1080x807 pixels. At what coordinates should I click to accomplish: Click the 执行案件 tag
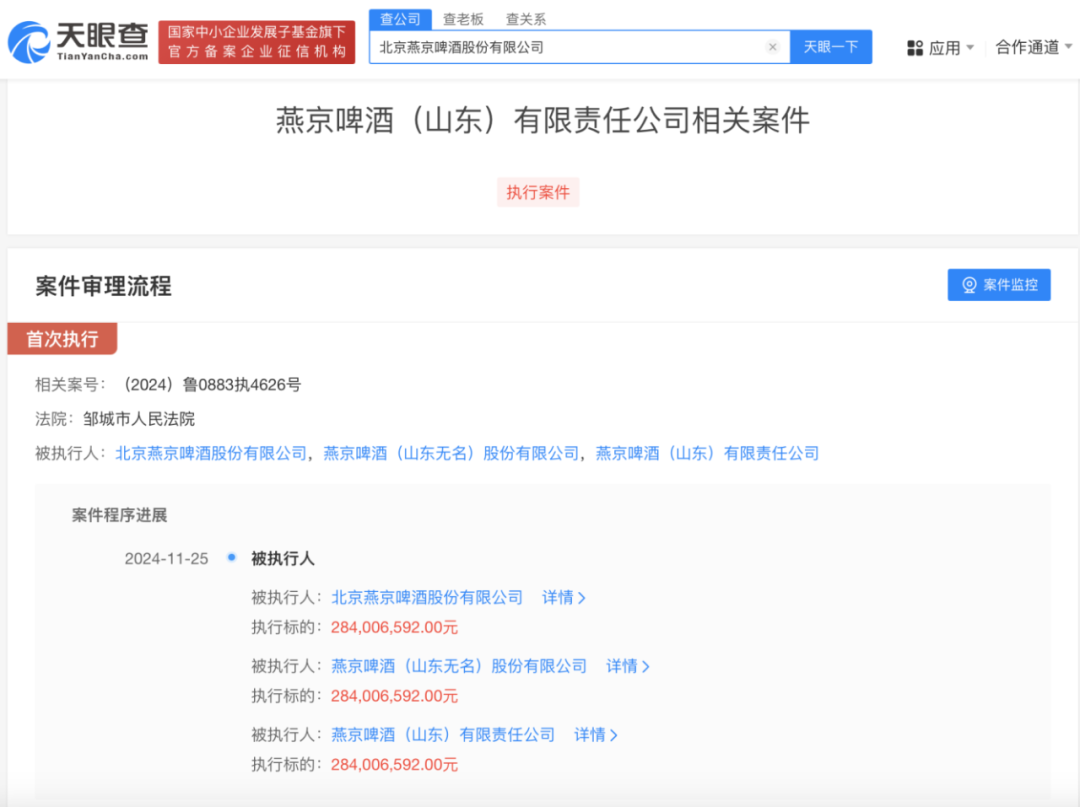coord(538,192)
